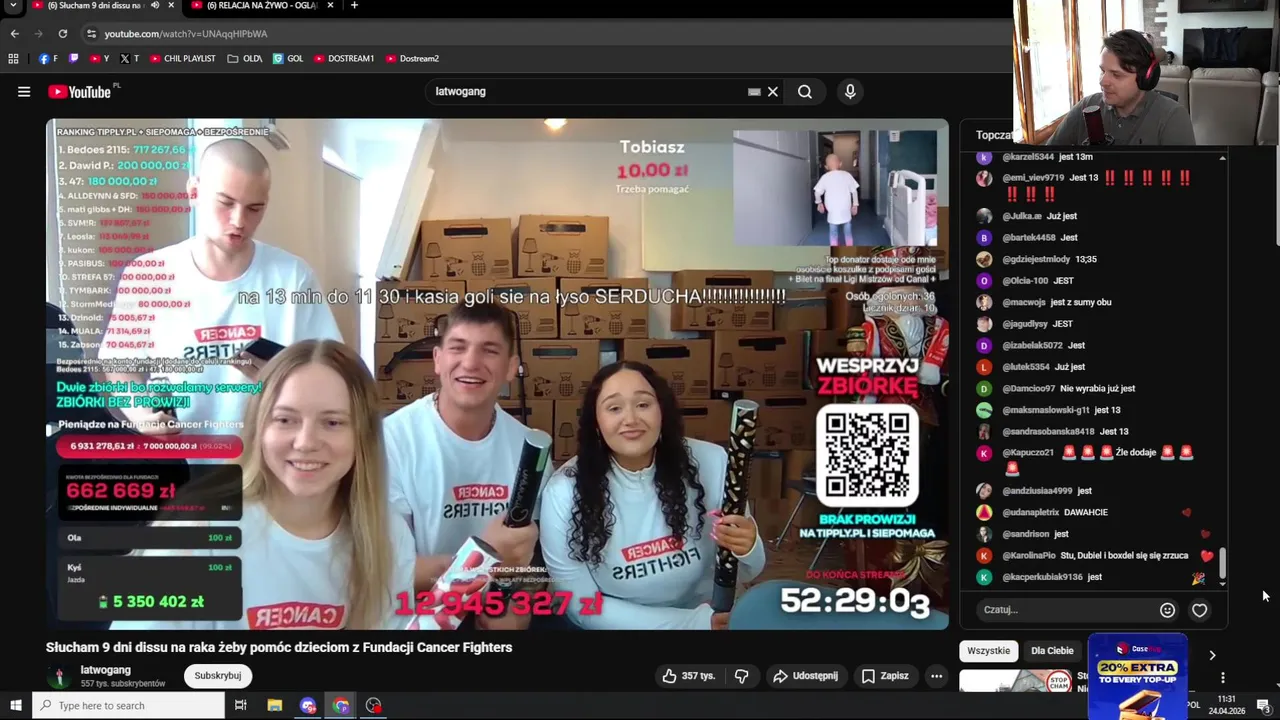Viewport: 1280px width, 720px height.
Task: Open the YouTube hamburger guide menu
Action: click(x=24, y=92)
